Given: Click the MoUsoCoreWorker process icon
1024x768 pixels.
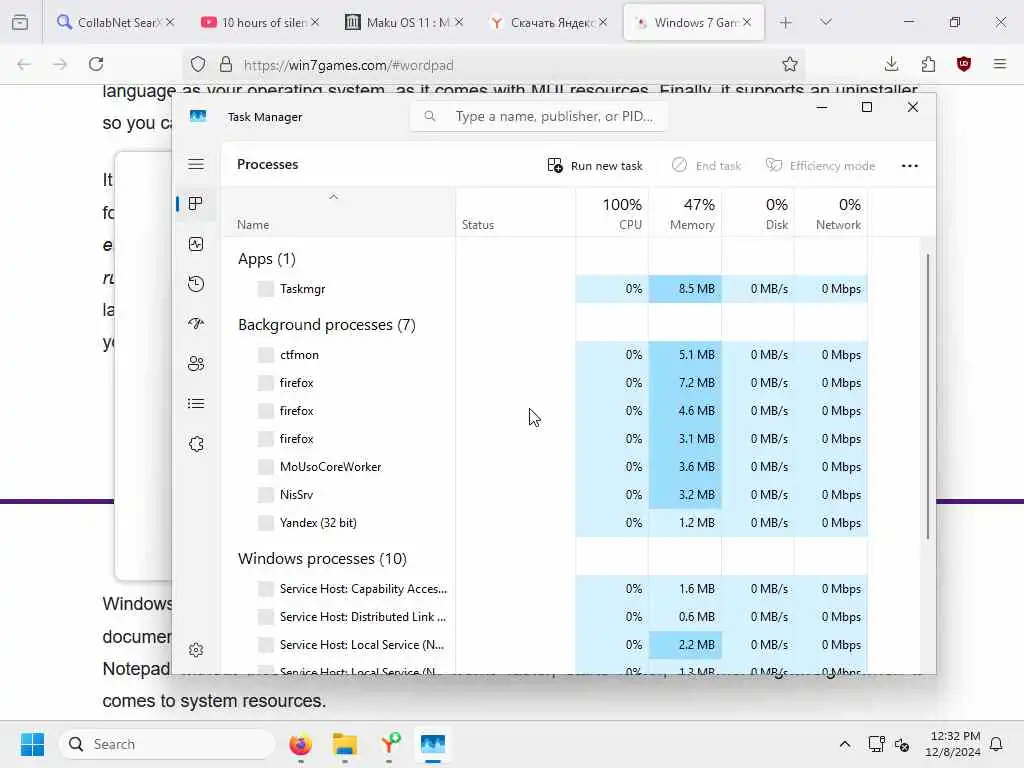Looking at the screenshot, I should 266,467.
